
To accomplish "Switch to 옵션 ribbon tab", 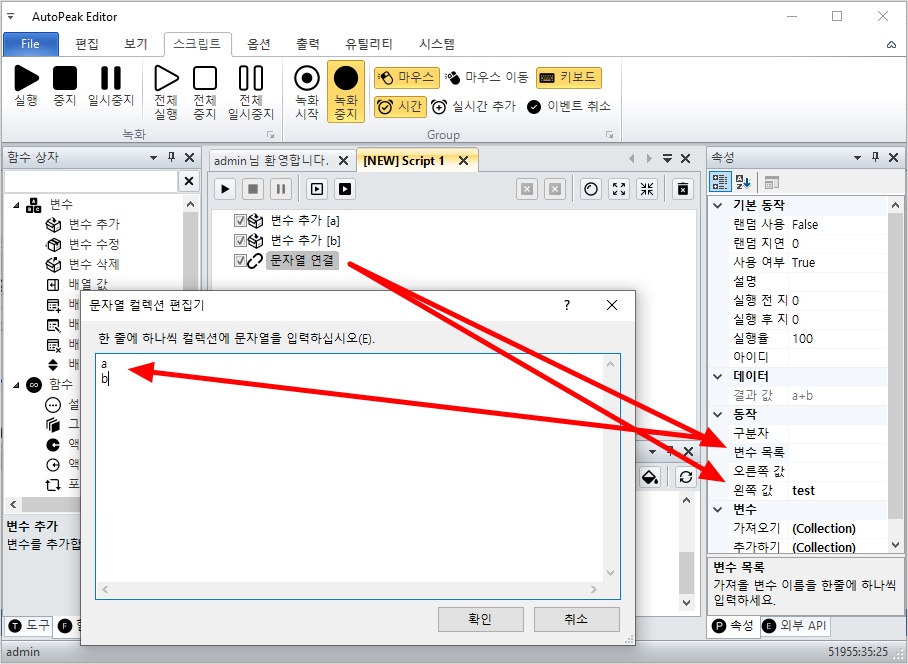I will (259, 44).
